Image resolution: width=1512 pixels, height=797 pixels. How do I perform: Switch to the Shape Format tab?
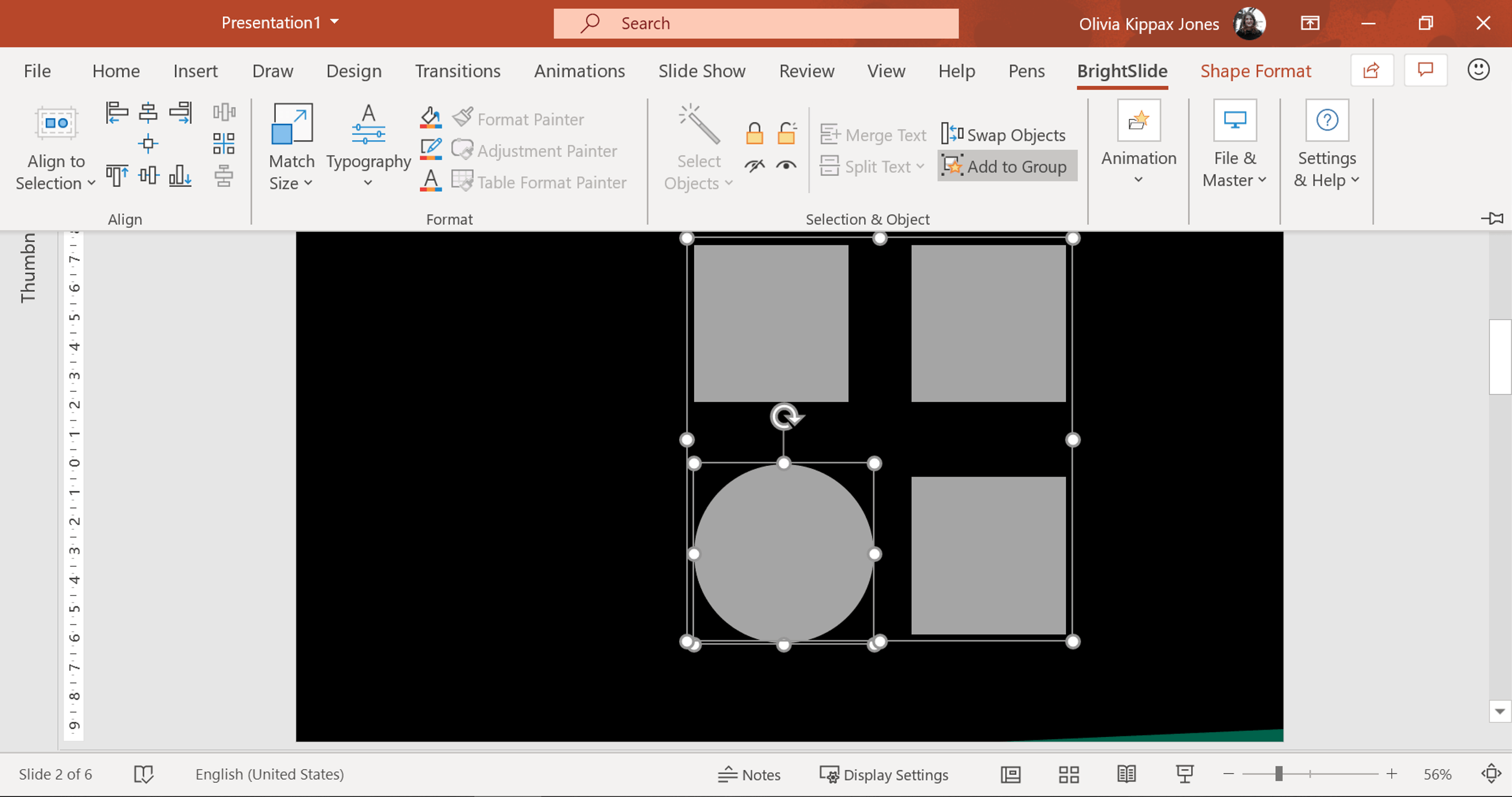tap(1255, 71)
